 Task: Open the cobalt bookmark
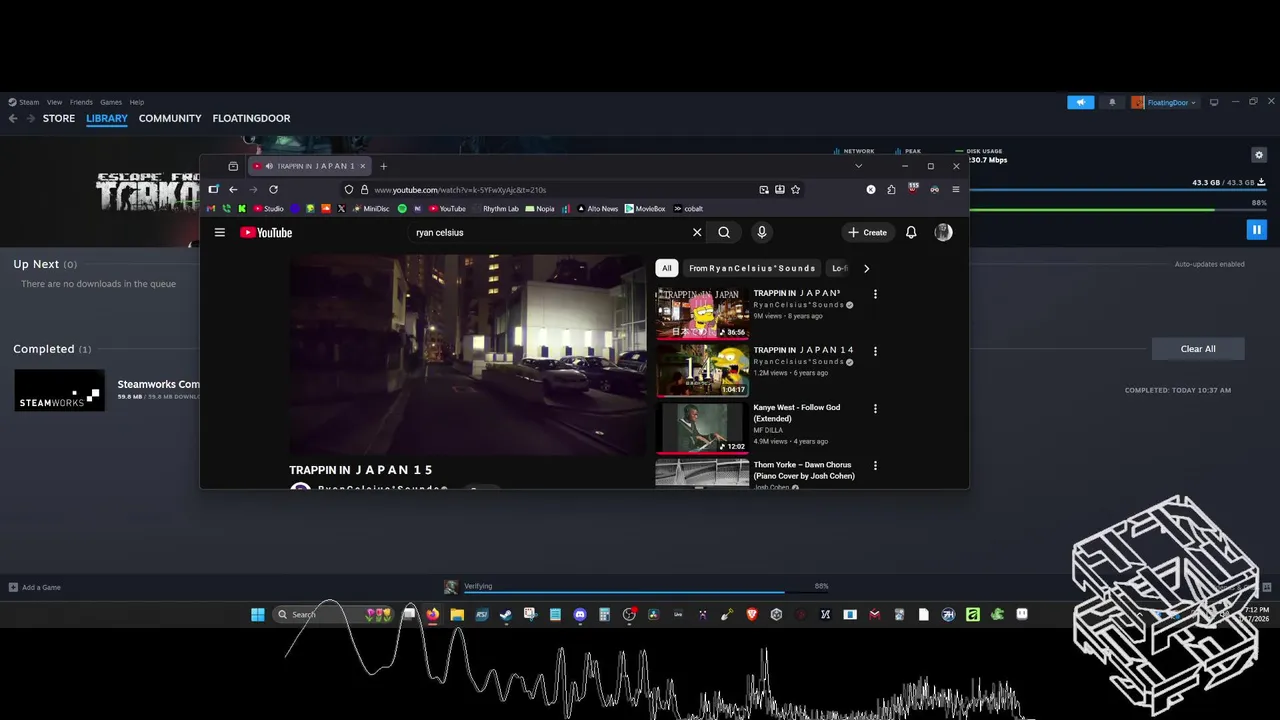click(x=688, y=209)
